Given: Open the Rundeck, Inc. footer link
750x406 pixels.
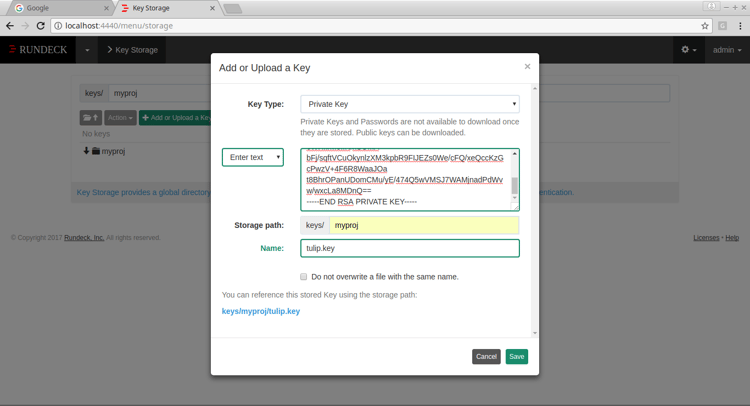Looking at the screenshot, I should 84,238.
